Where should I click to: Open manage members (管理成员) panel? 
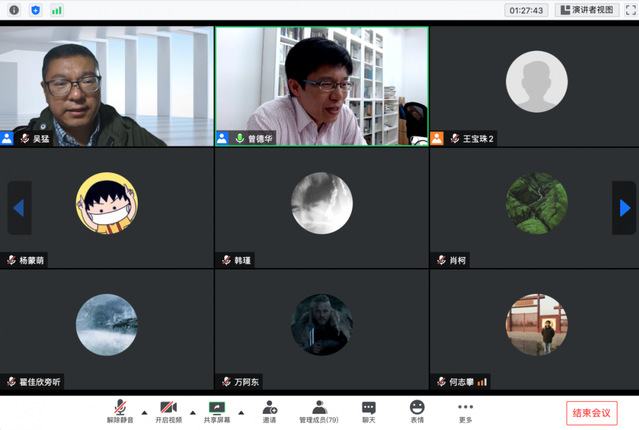(319, 411)
